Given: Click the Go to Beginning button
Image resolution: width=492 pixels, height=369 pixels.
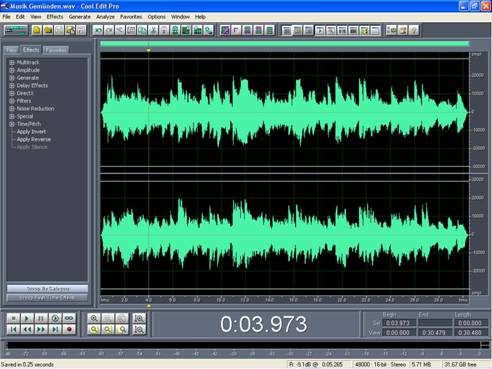Looking at the screenshot, I should click(x=13, y=330).
